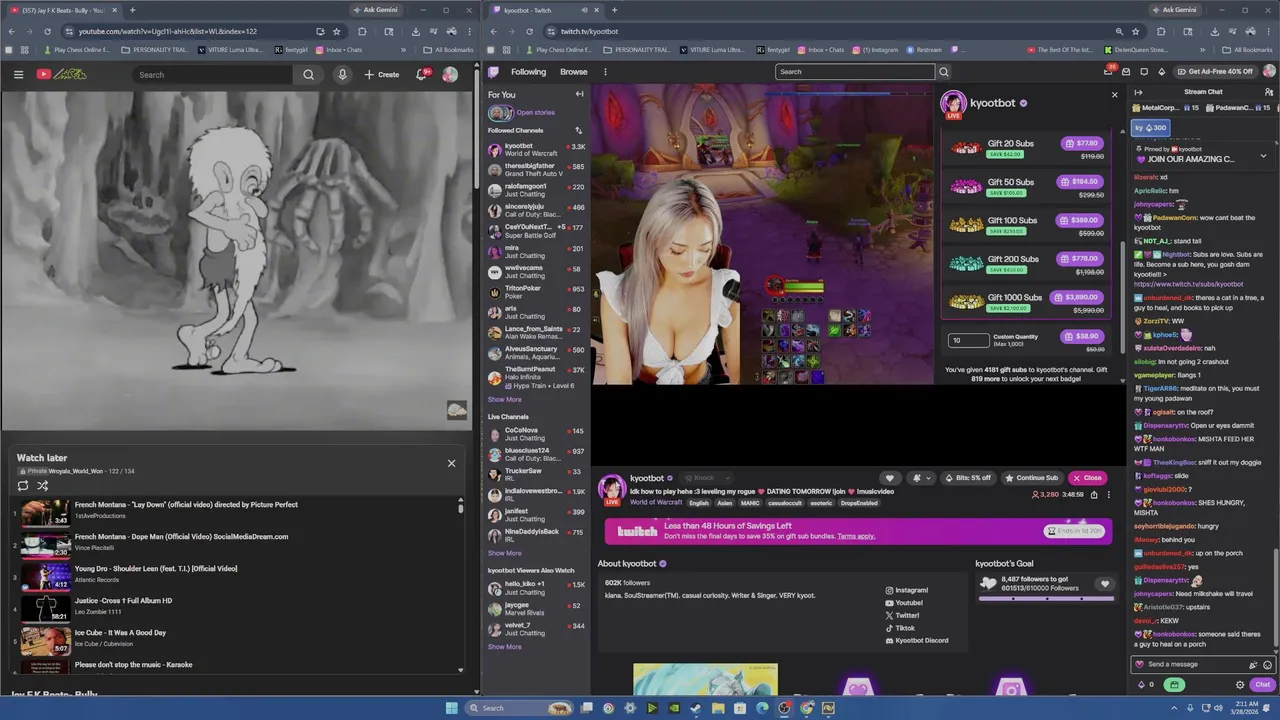Show more live channels below NinaDaddyisBack
This screenshot has width=1280, height=720.
click(x=504, y=553)
